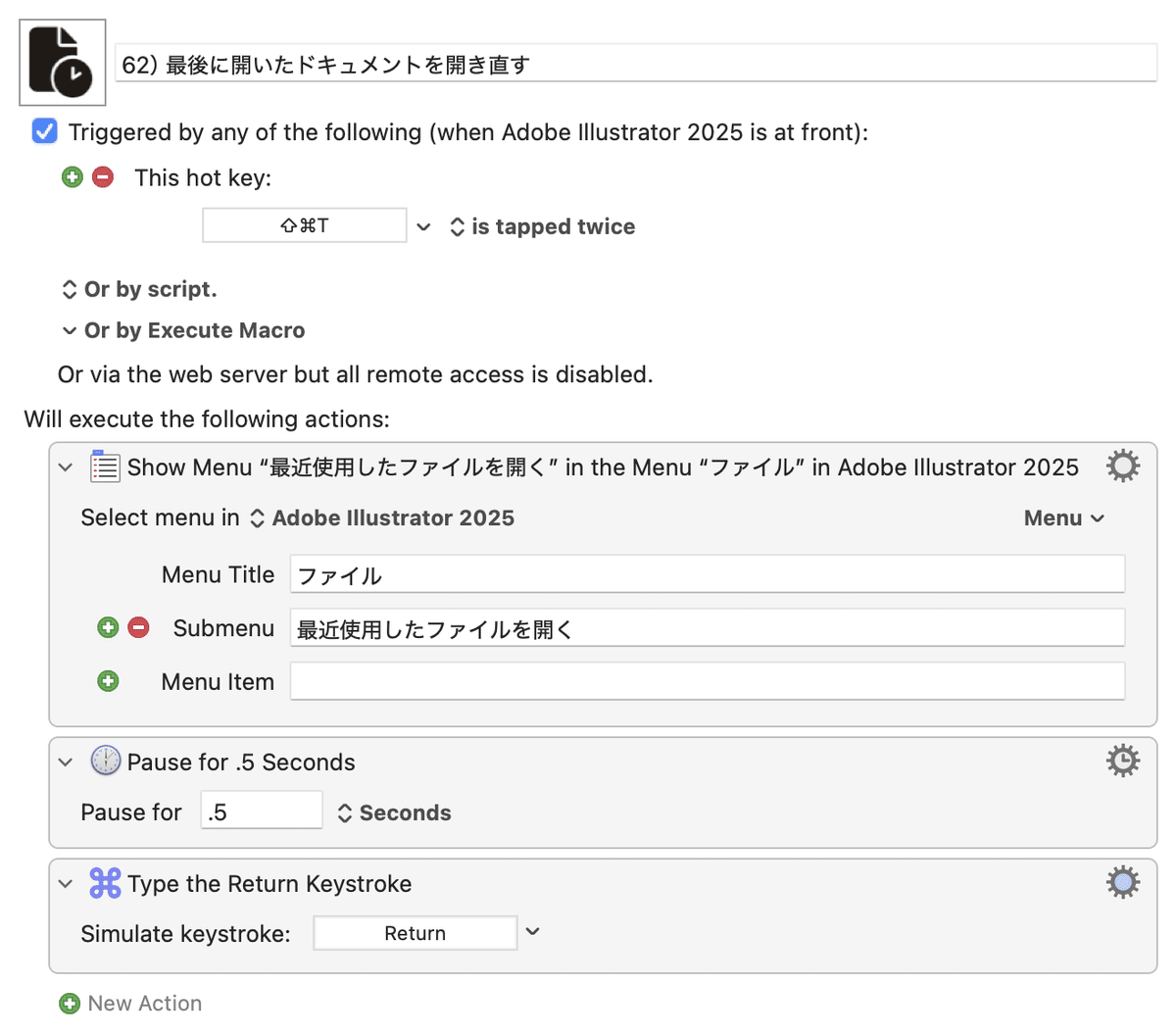Click the macro document-clock icon
This screenshot has height=1033, width=1176.
click(x=63, y=63)
